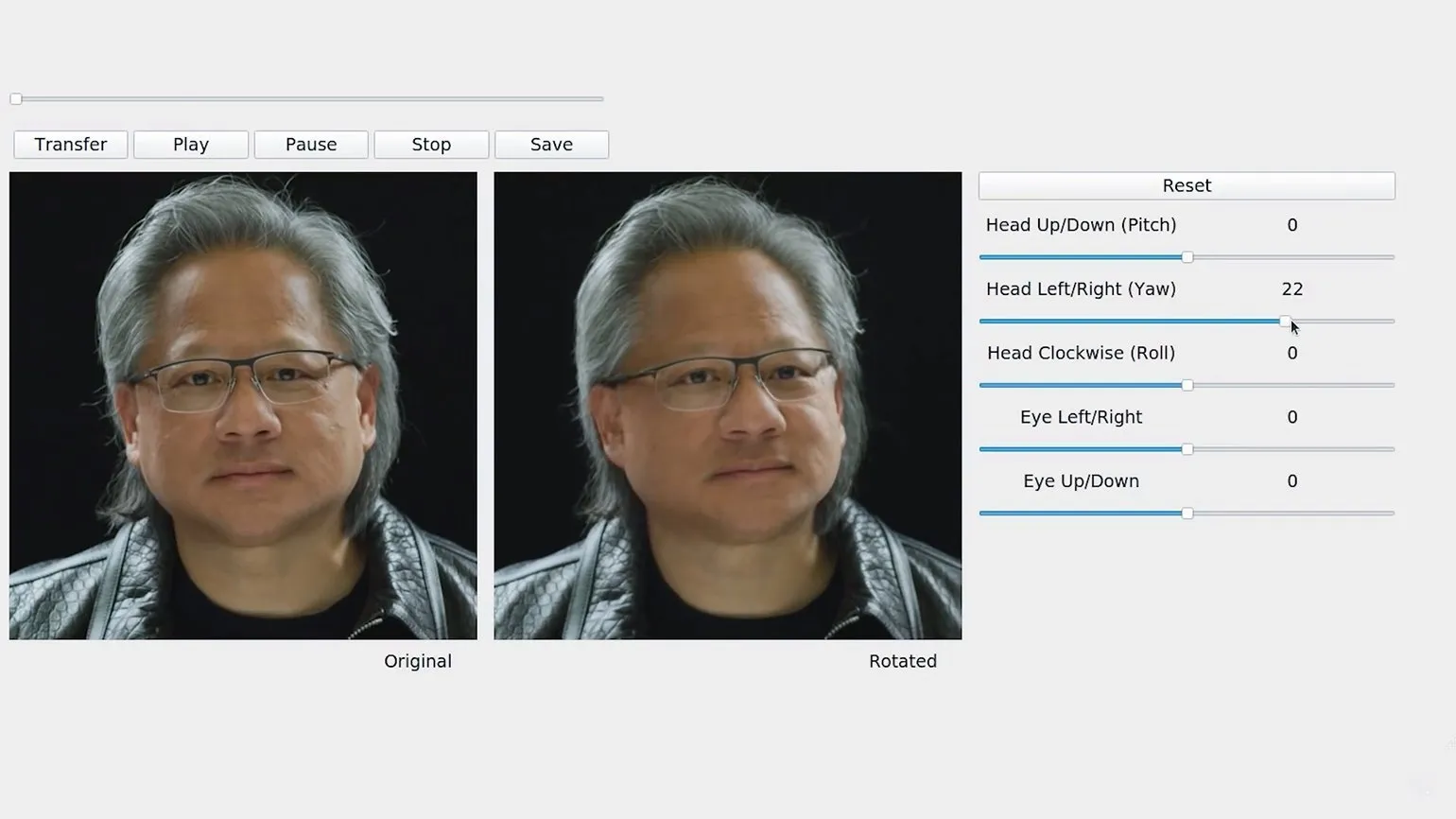Click the Head Up/Down (Pitch) slider handle
Screen dimensions: 1456x819
point(1187,257)
